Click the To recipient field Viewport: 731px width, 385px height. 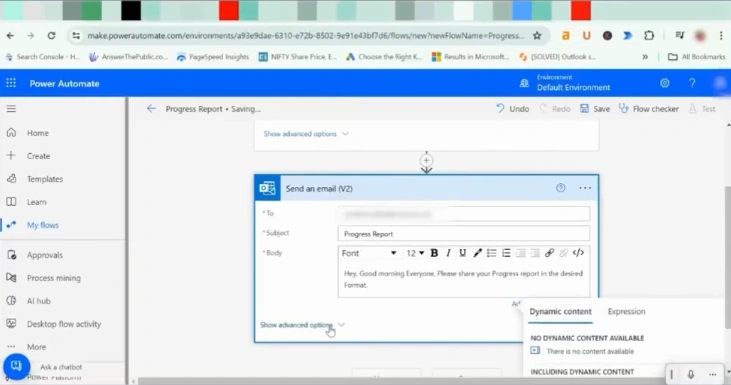(463, 214)
